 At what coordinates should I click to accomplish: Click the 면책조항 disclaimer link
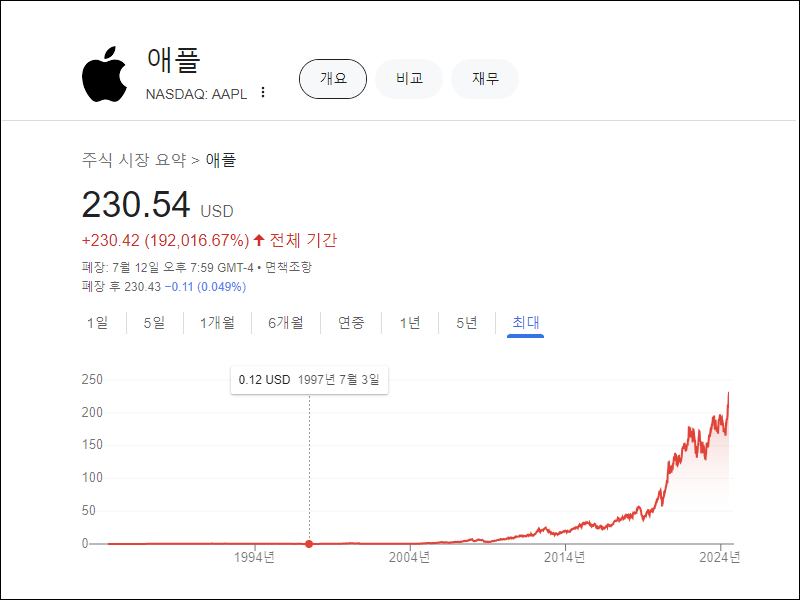pos(288,267)
